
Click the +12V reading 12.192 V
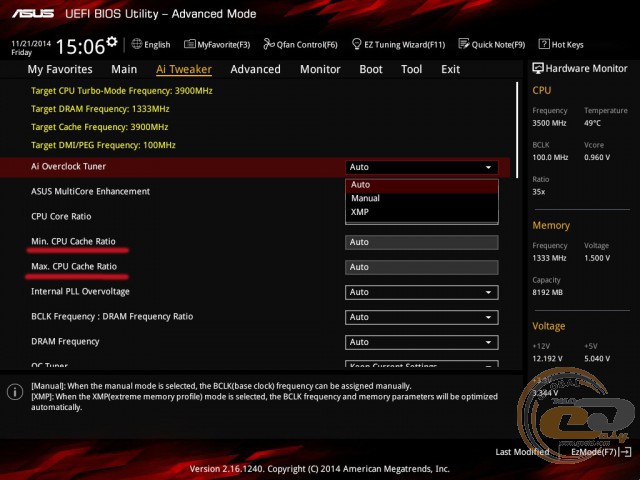[547, 359]
